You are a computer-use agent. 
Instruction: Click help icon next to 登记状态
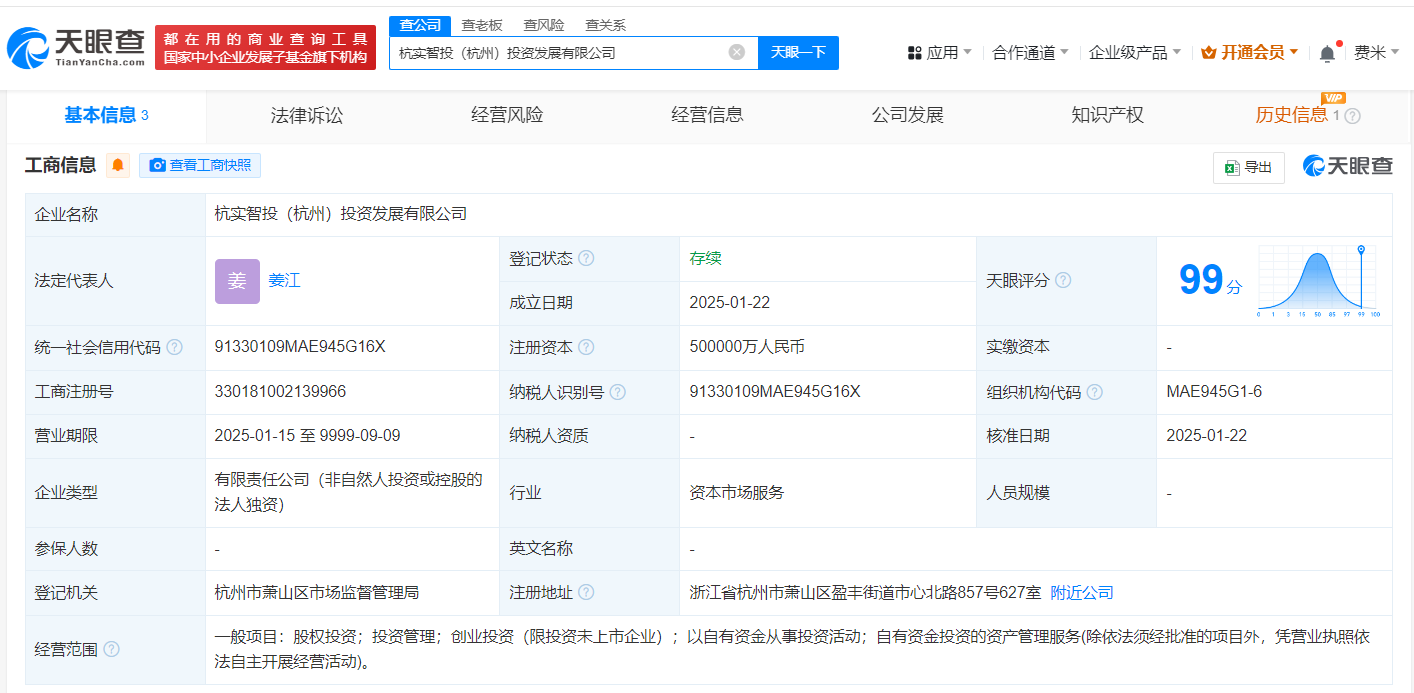click(586, 258)
